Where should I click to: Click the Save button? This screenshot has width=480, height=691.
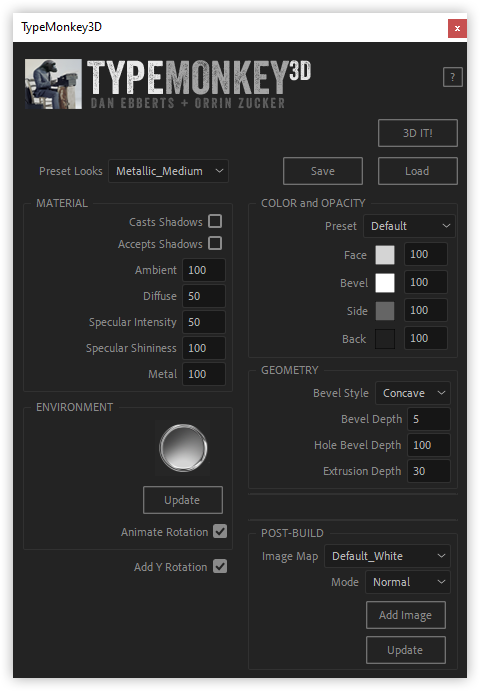pos(323,171)
